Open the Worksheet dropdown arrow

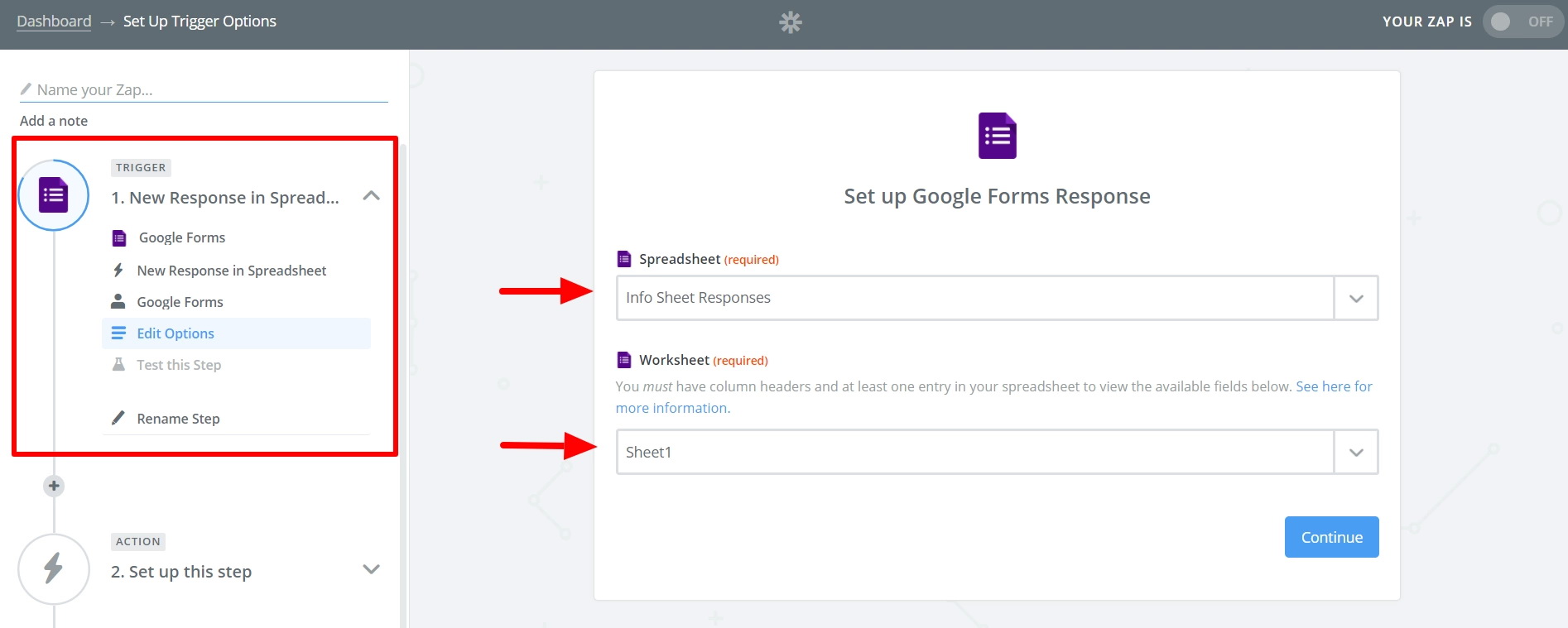pos(1355,453)
